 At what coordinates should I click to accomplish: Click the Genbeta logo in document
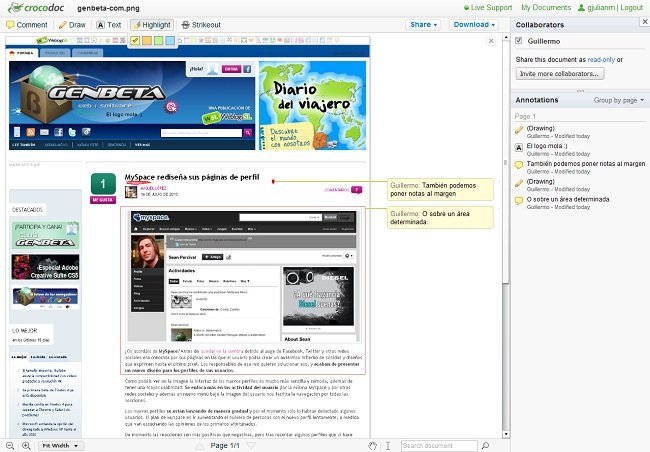tap(106, 93)
